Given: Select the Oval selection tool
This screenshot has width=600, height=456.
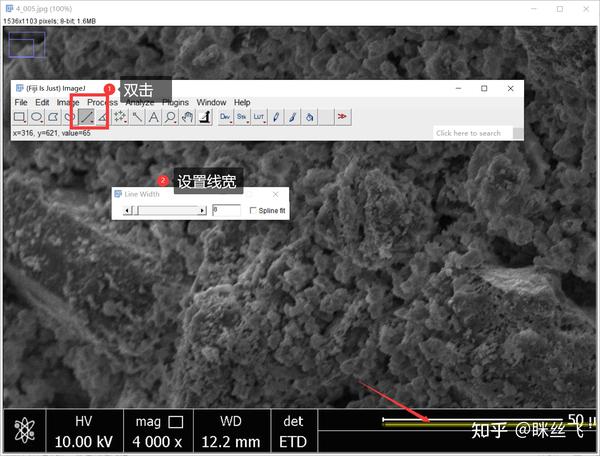Looking at the screenshot, I should [36, 117].
